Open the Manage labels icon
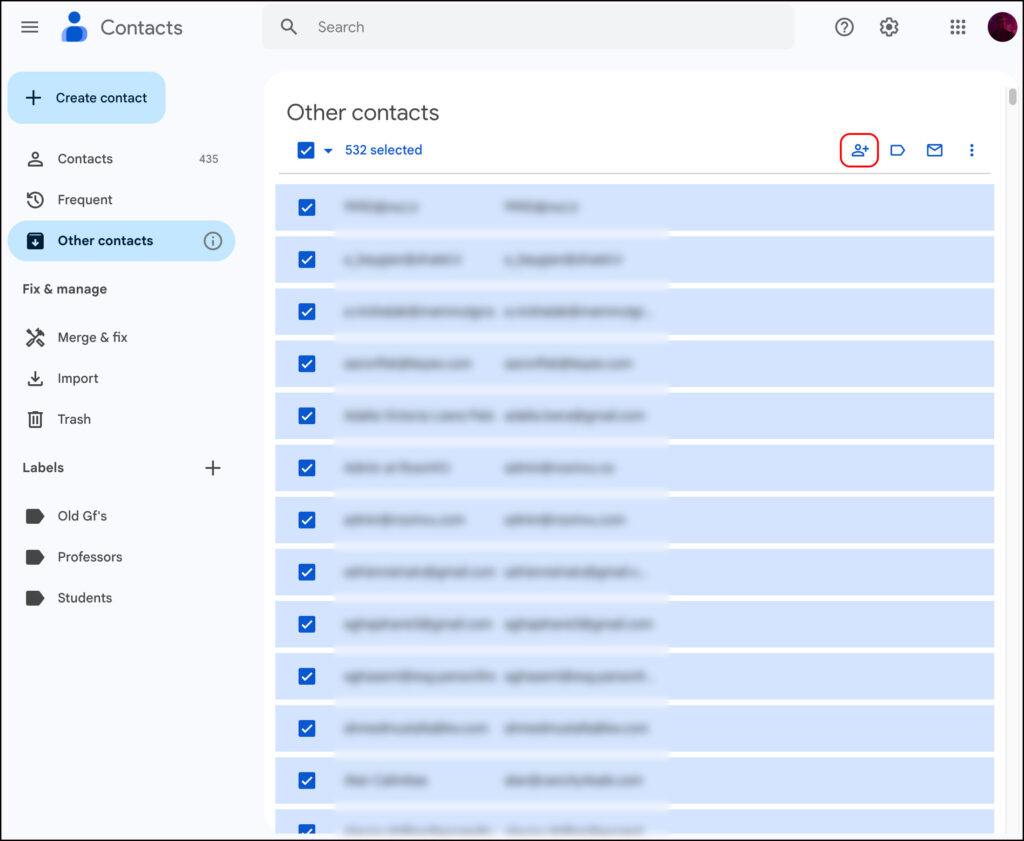The height and width of the screenshot is (841, 1024). pyautogui.click(x=897, y=150)
